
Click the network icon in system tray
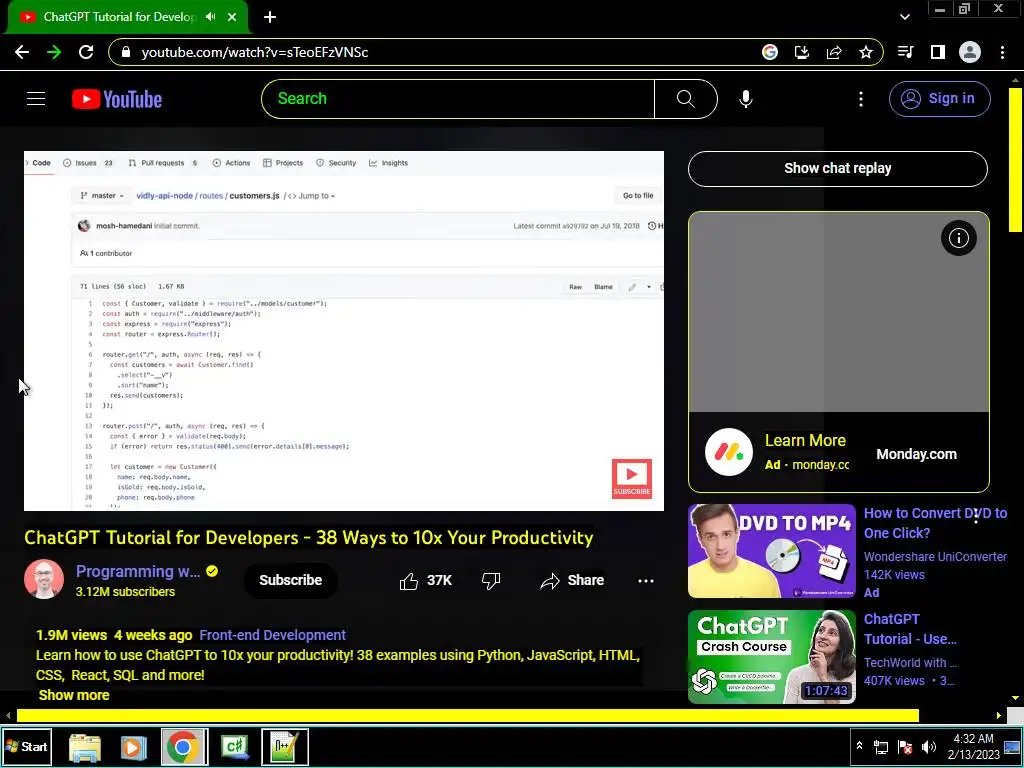tap(881, 747)
